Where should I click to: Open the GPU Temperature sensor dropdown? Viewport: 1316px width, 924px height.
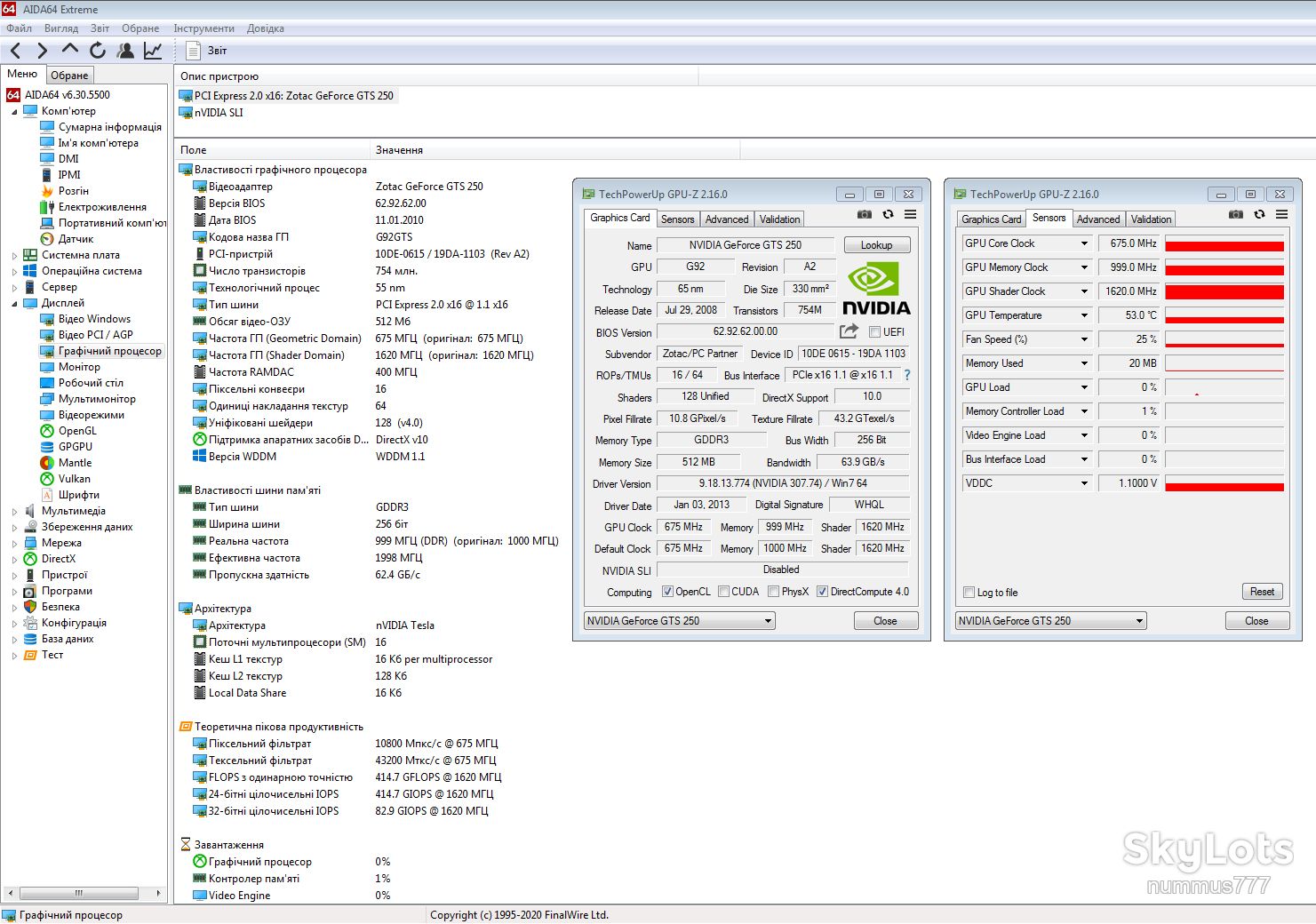click(1084, 315)
